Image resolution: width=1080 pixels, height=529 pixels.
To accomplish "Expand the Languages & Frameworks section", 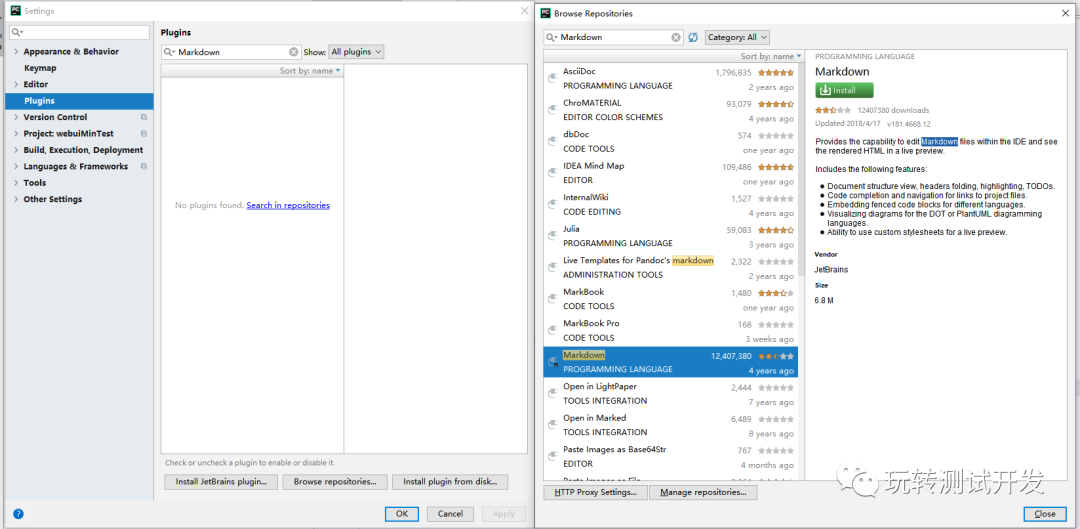I will point(16,167).
